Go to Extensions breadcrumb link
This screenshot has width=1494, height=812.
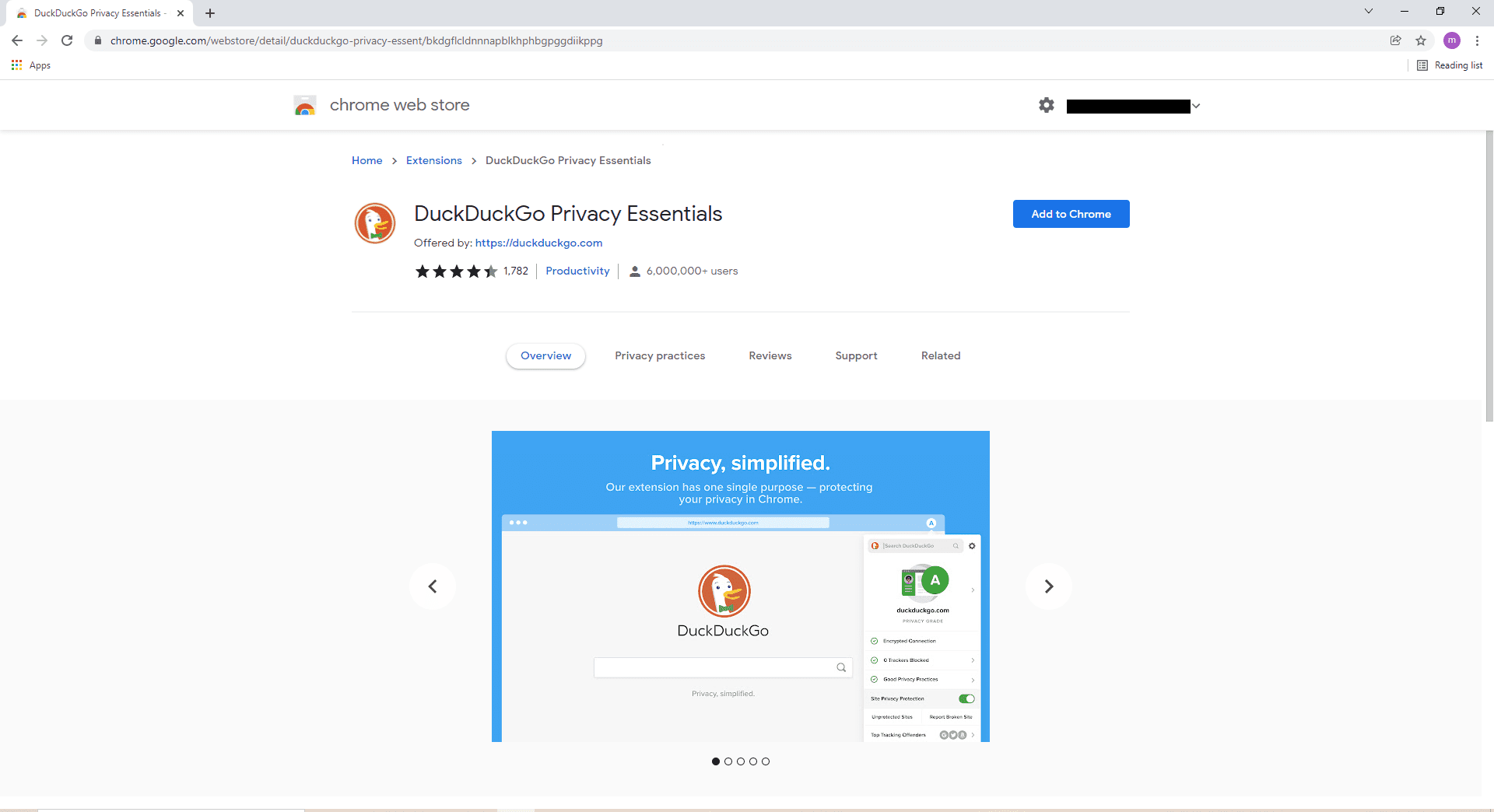(434, 160)
